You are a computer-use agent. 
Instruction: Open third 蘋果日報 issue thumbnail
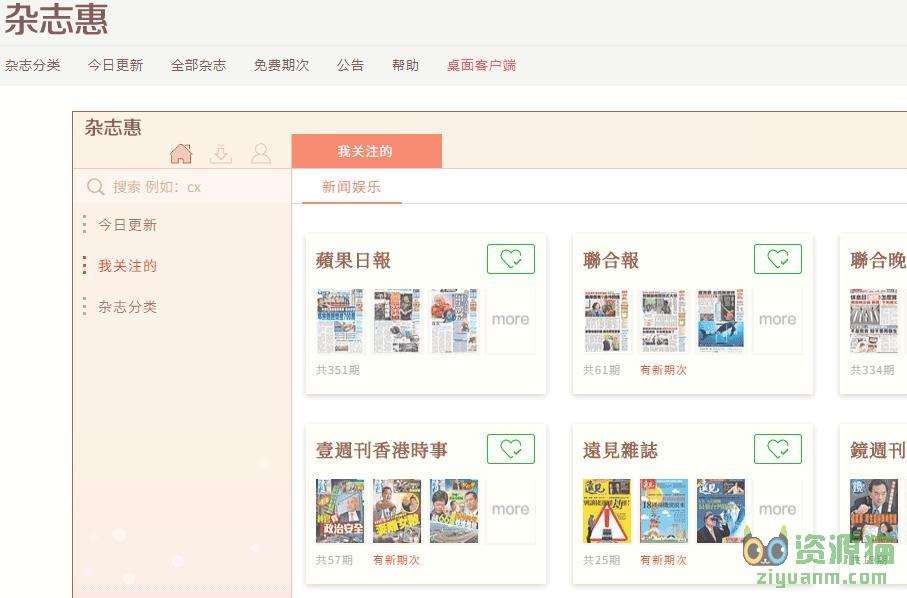(x=454, y=321)
